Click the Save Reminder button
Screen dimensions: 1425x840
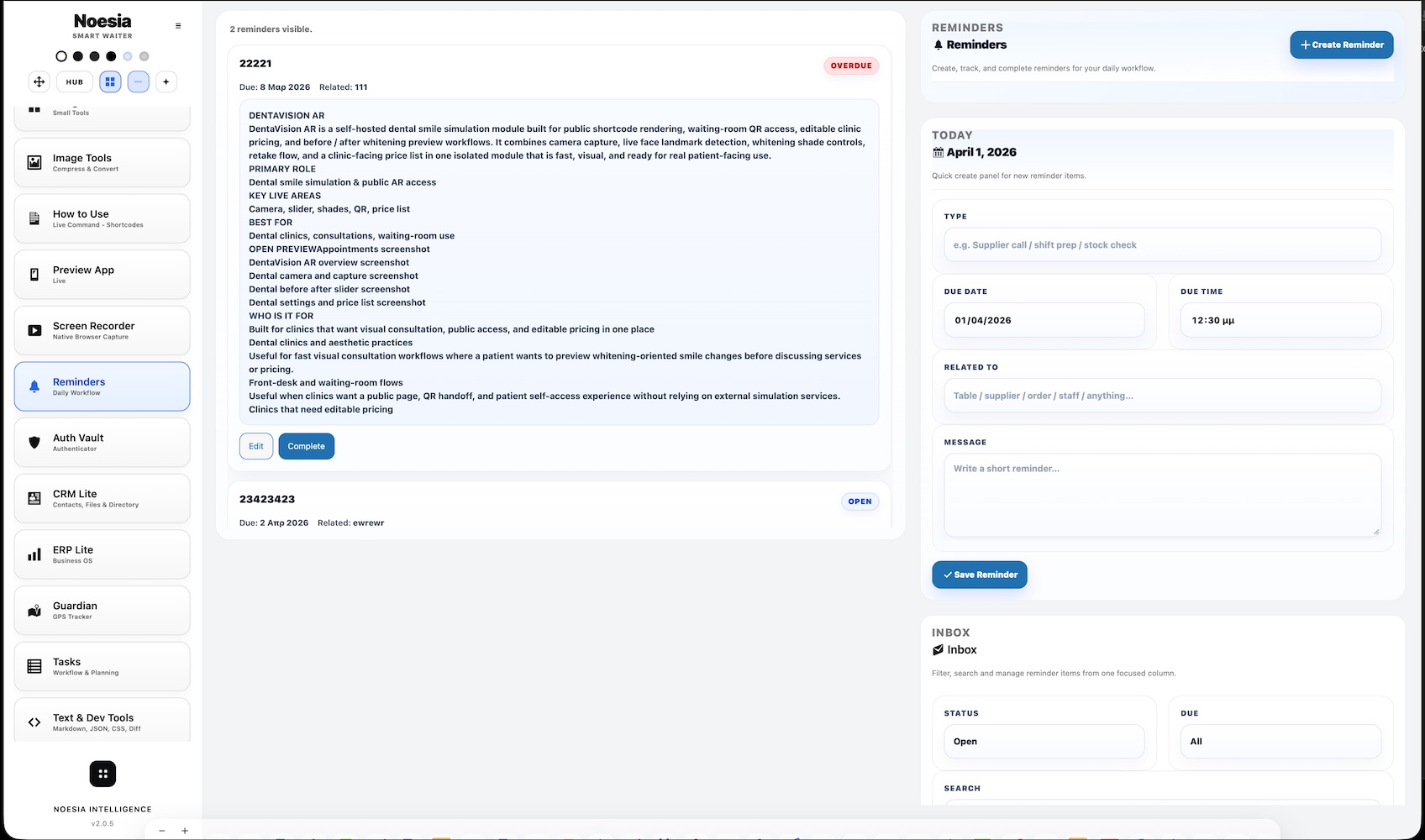(980, 575)
